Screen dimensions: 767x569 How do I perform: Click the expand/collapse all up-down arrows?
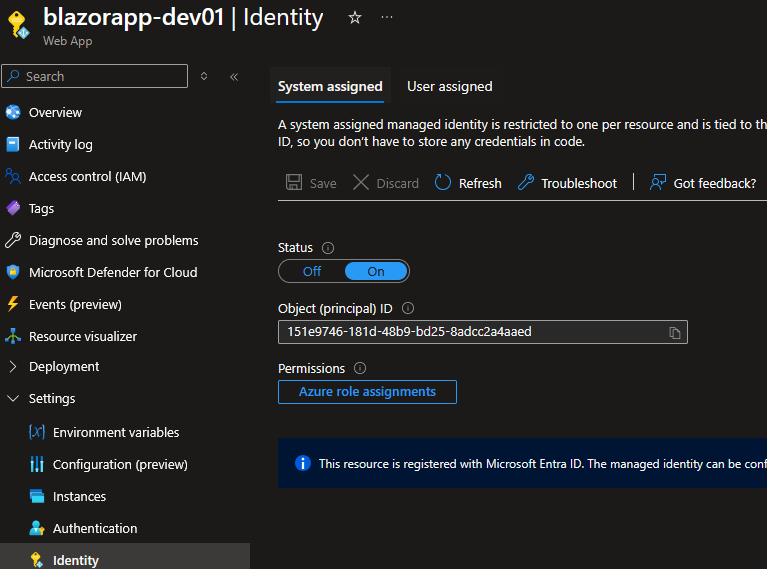[204, 76]
